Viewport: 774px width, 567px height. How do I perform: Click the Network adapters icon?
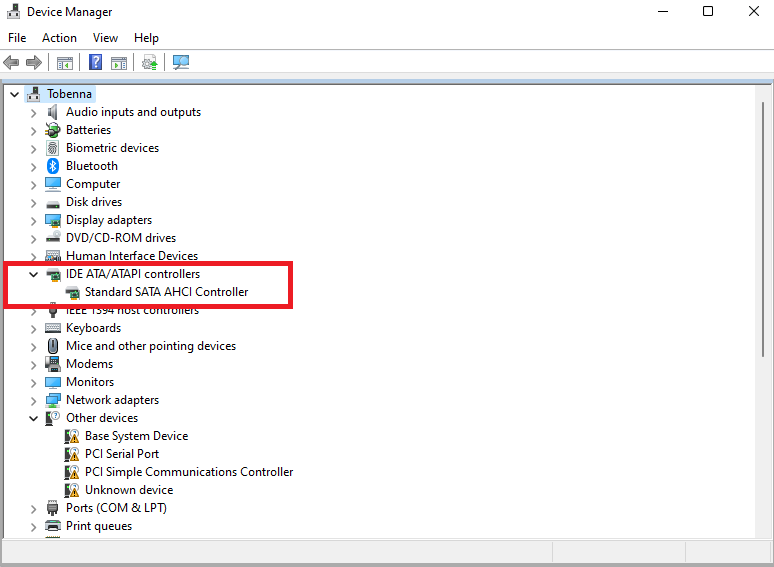pyautogui.click(x=53, y=400)
